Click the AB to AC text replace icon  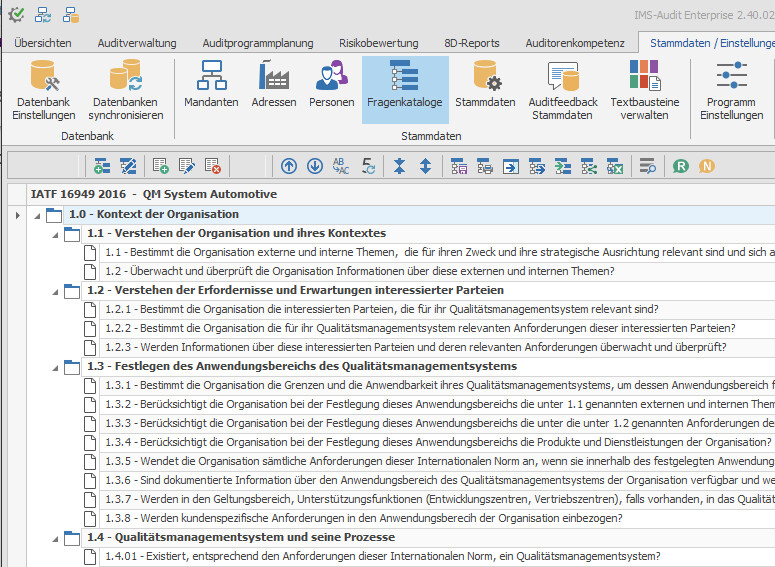(341, 166)
